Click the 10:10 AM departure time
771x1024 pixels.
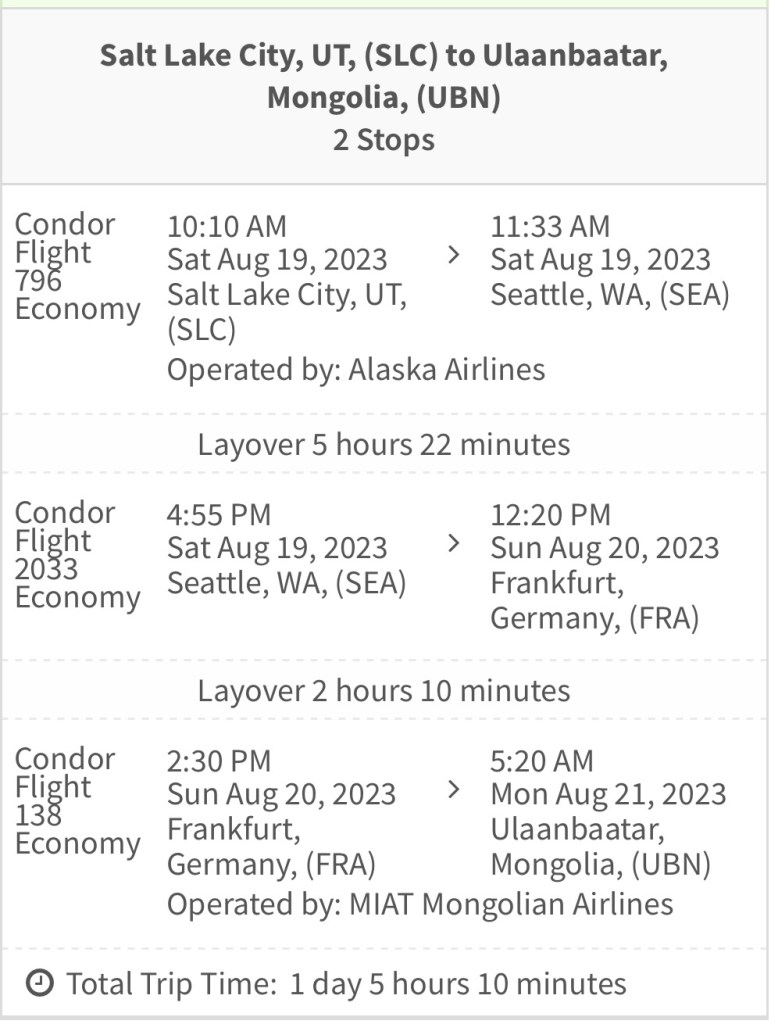point(227,227)
